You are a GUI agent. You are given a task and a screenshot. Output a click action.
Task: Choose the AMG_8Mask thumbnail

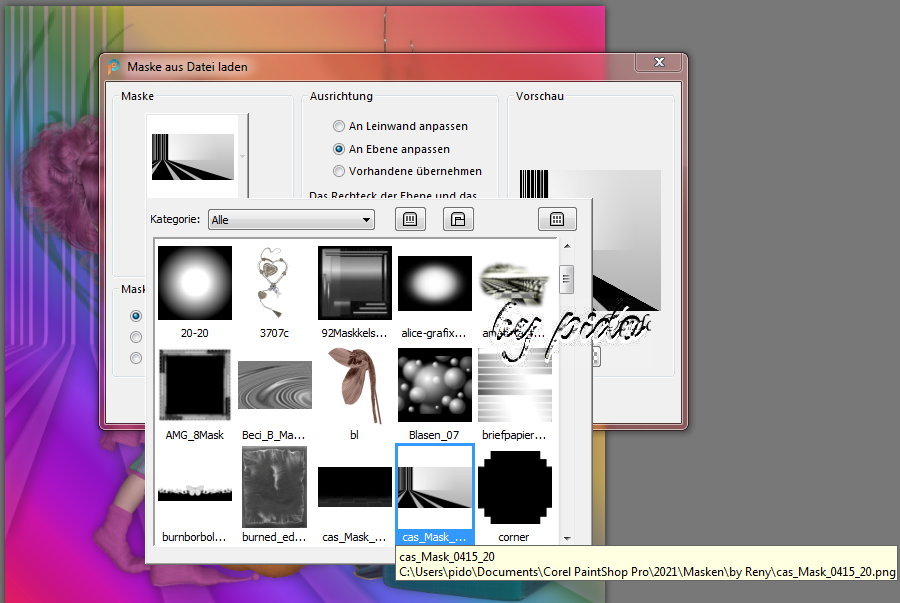tap(195, 385)
